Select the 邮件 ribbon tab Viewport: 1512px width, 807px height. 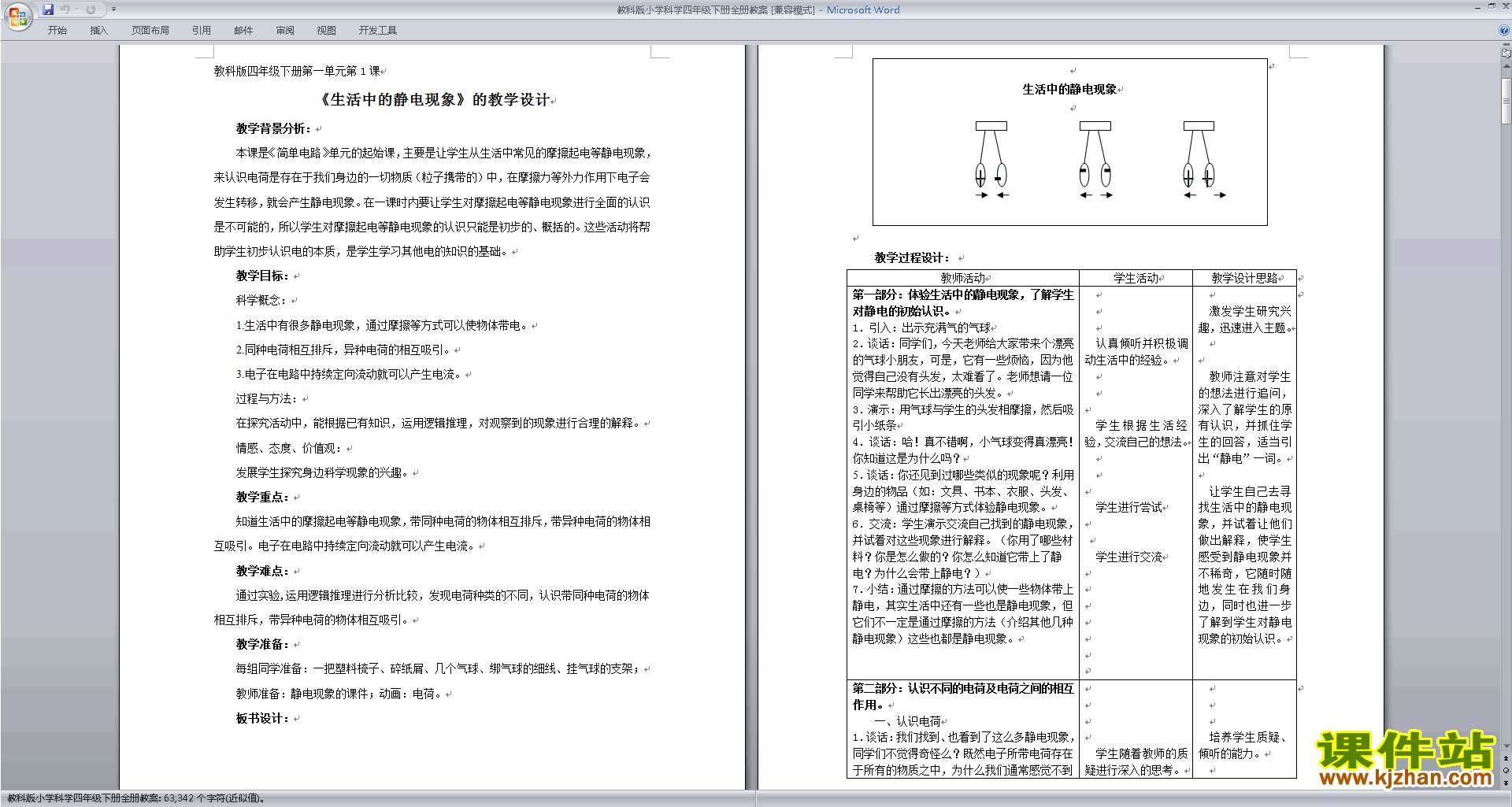[x=243, y=31]
